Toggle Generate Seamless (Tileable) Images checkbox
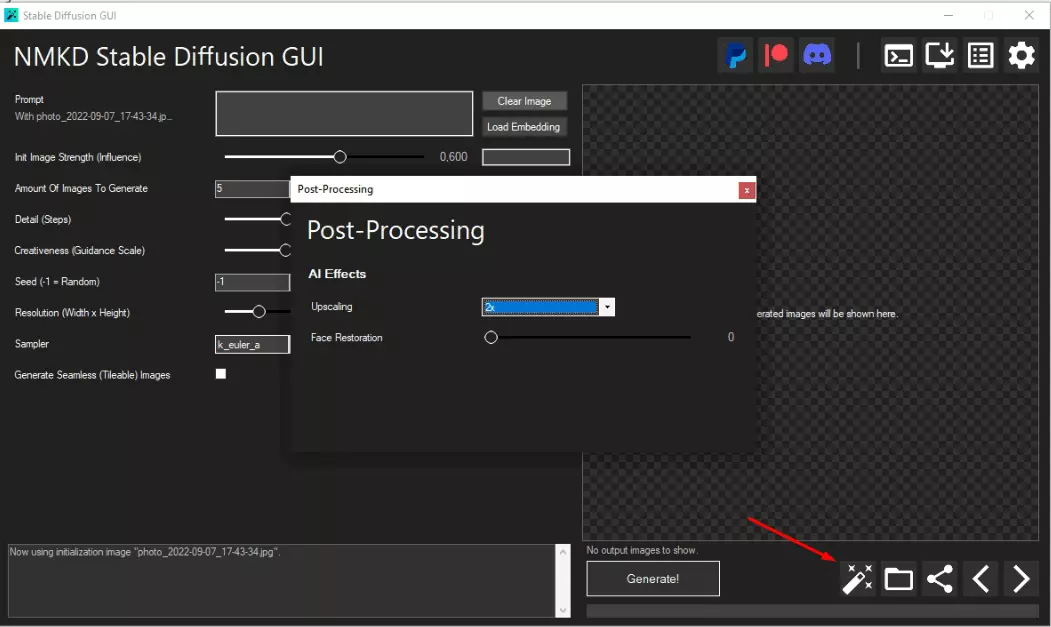The height and width of the screenshot is (627, 1051). 221,374
